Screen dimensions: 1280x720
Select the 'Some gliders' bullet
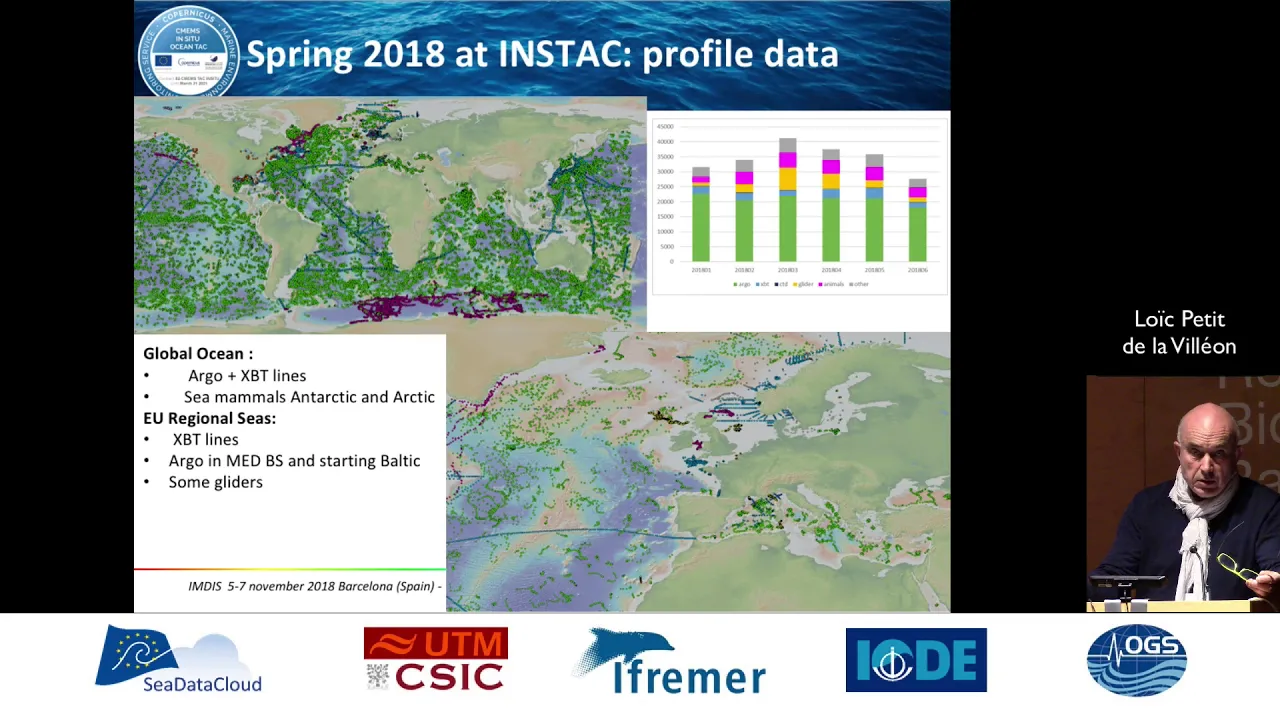215,482
